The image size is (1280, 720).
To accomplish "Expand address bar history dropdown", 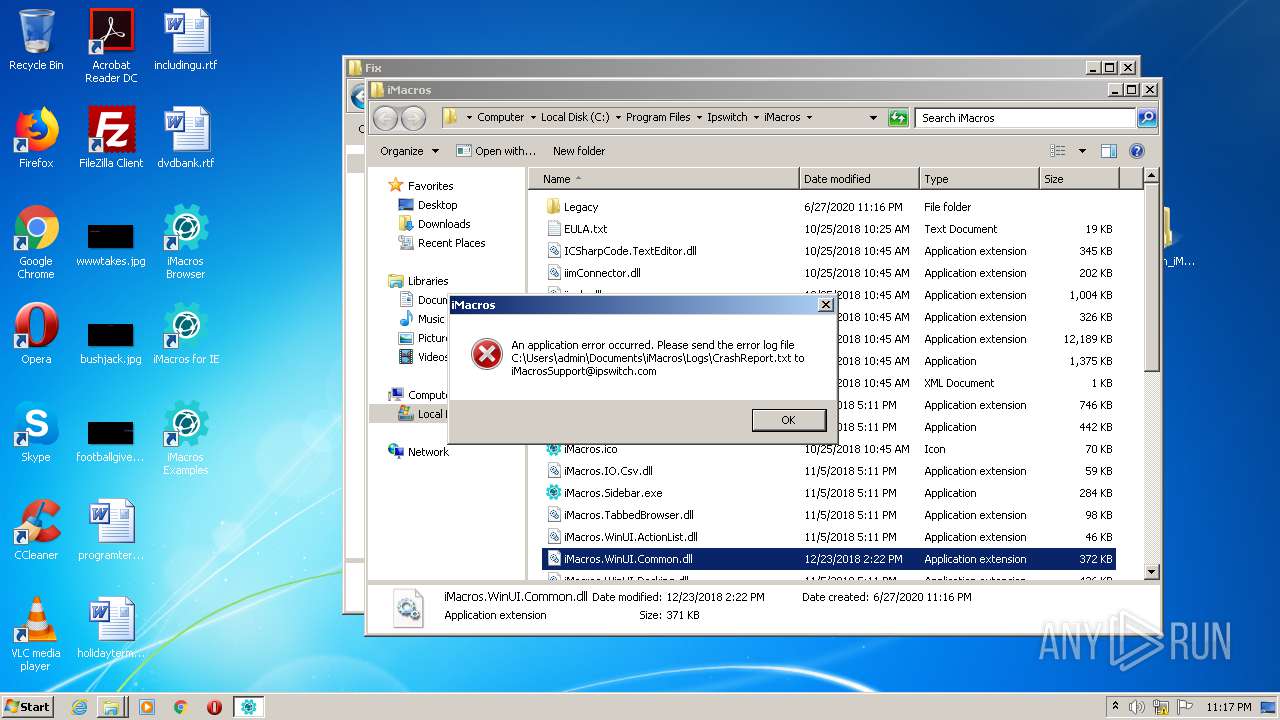I will coord(873,117).
